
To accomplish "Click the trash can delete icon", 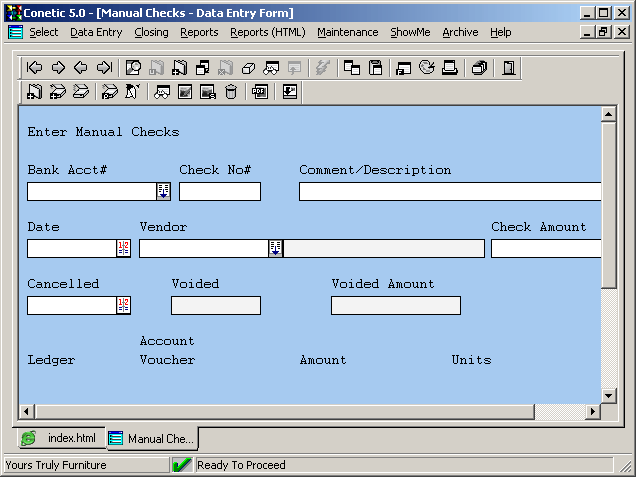I will coord(231,92).
